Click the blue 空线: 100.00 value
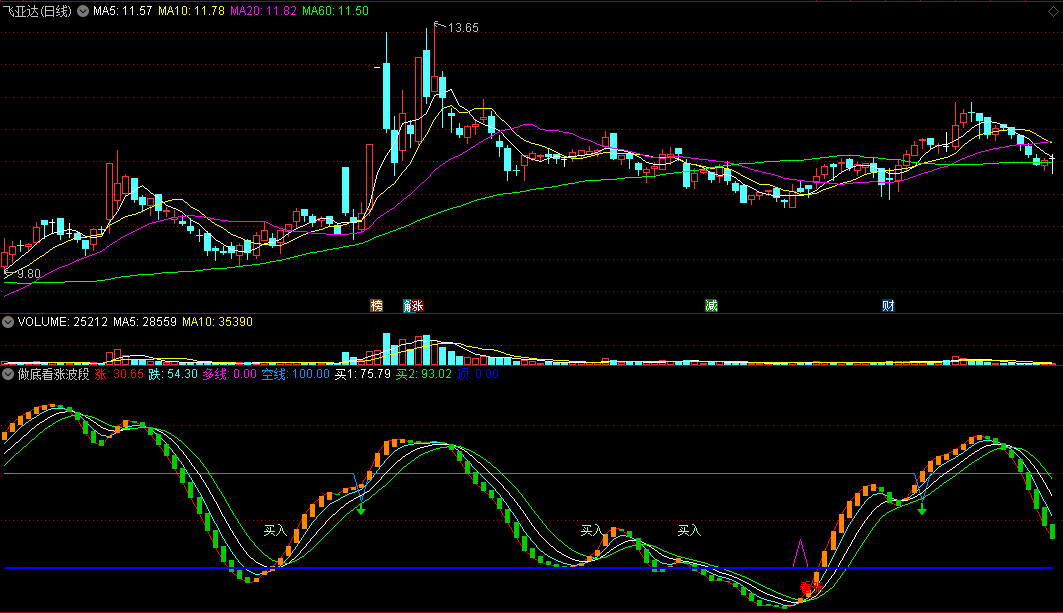The width and height of the screenshot is (1063, 613). [296, 374]
